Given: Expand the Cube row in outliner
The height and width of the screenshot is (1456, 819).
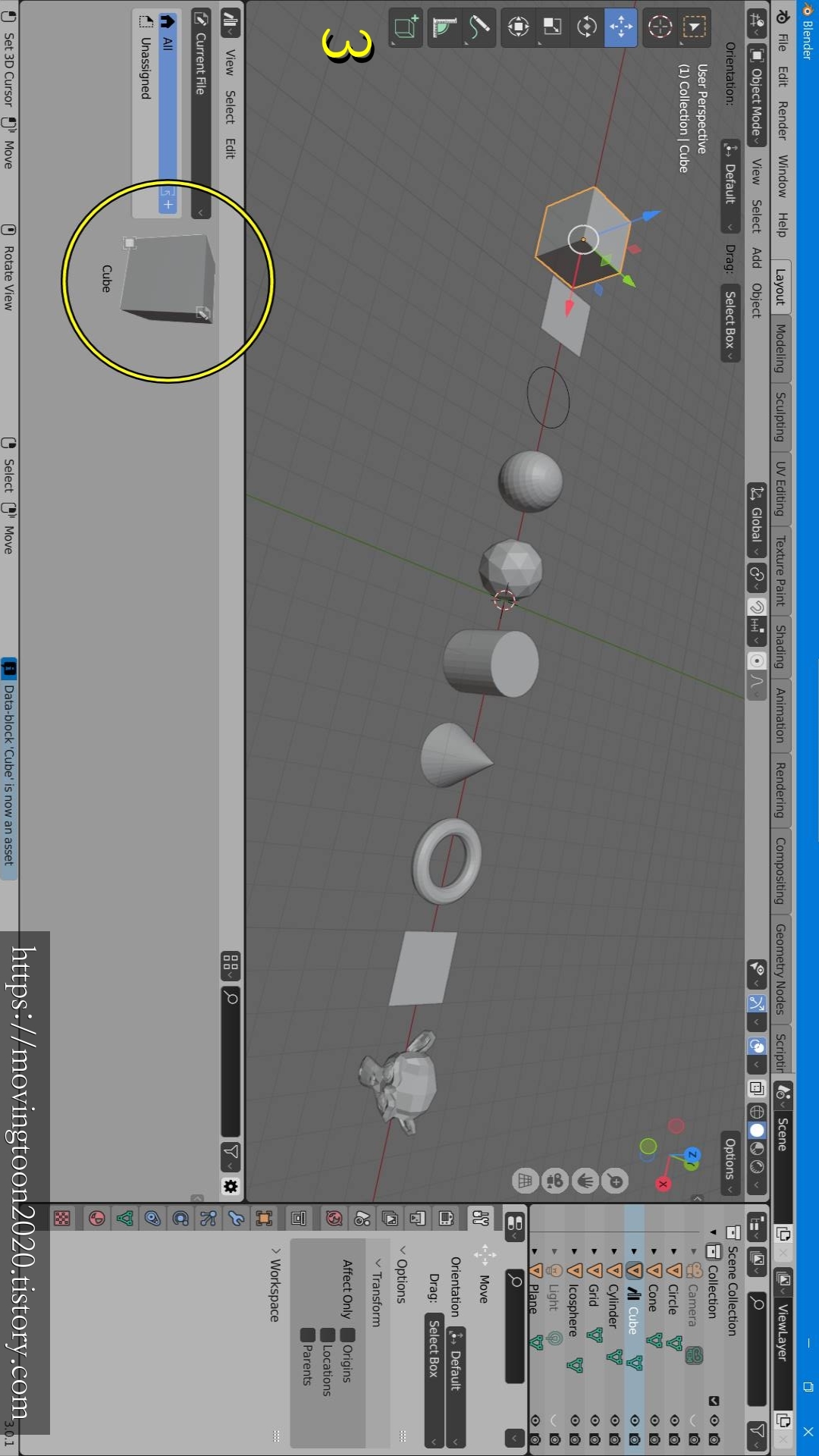Looking at the screenshot, I should (635, 1251).
